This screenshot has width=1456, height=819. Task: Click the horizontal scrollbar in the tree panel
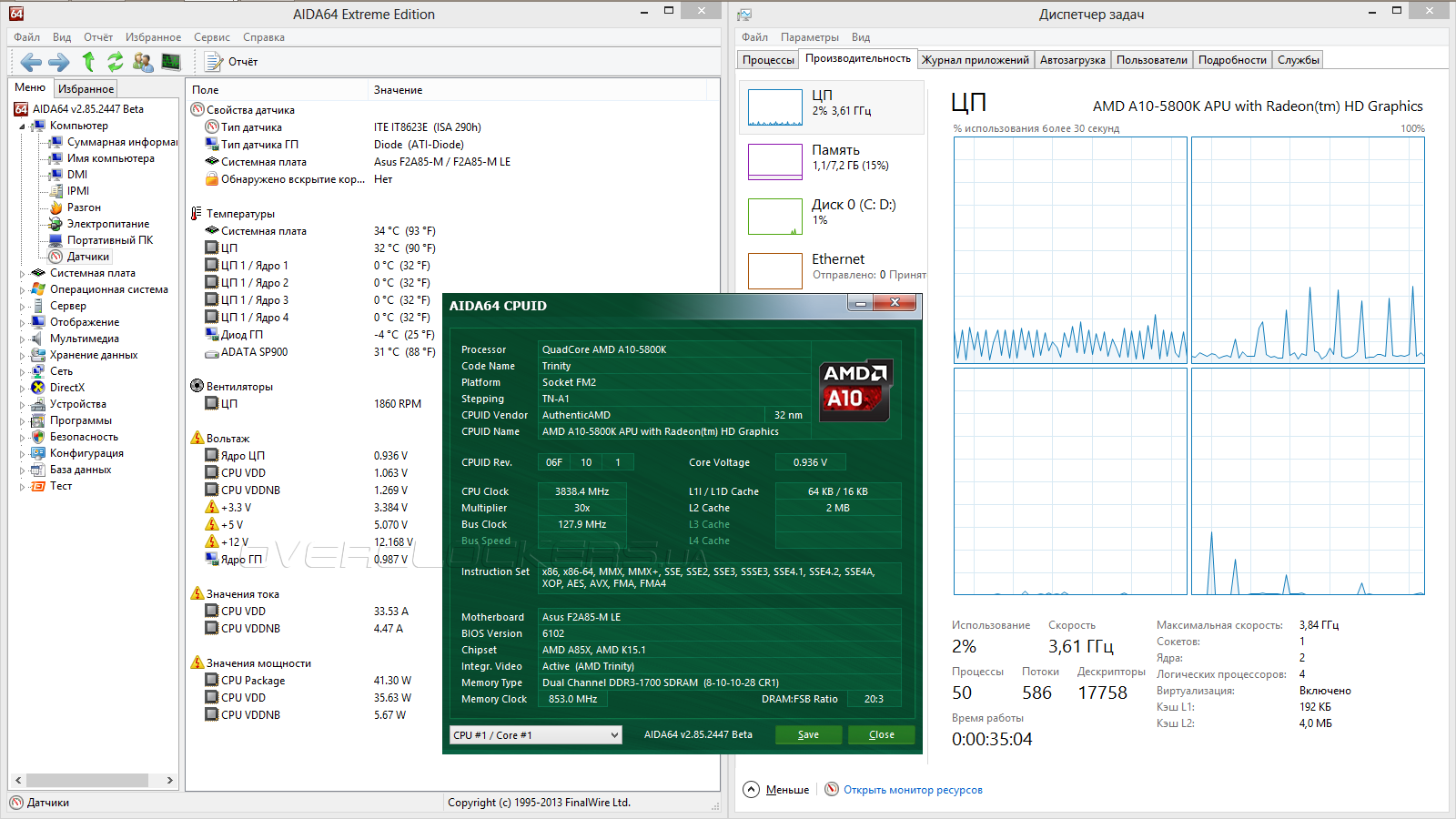(86, 780)
